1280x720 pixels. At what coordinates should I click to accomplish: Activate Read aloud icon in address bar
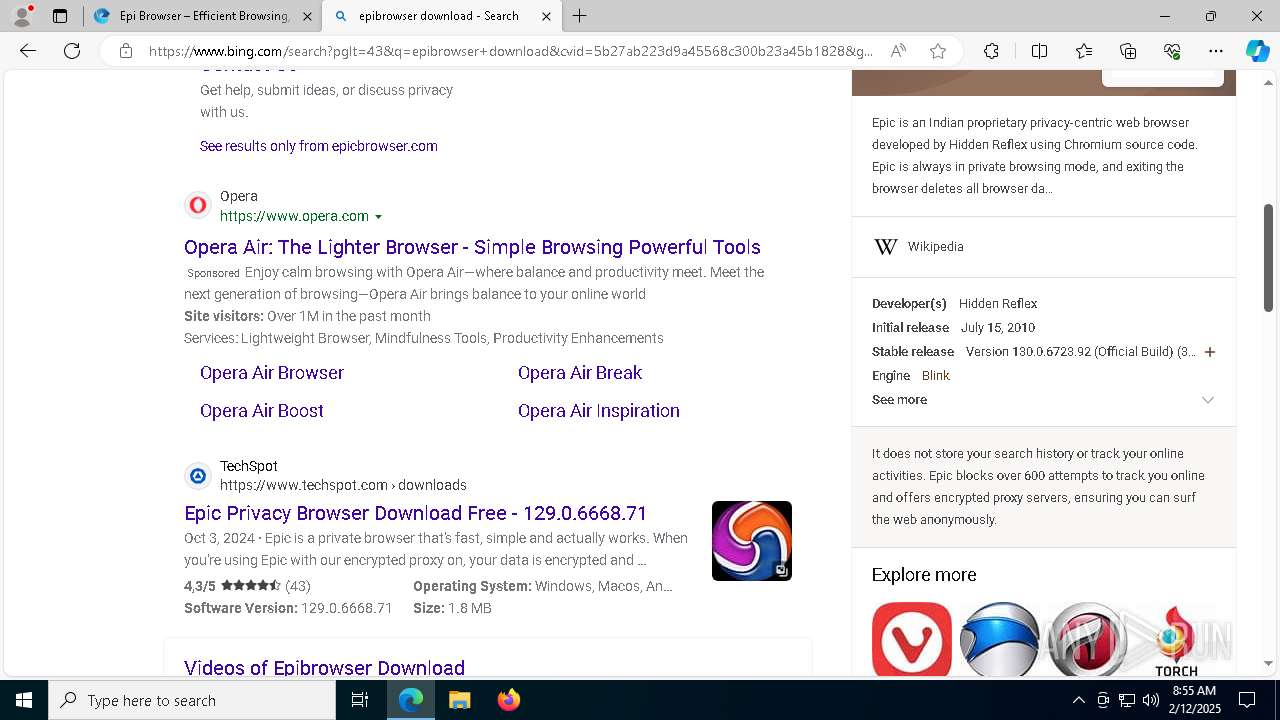coord(898,51)
